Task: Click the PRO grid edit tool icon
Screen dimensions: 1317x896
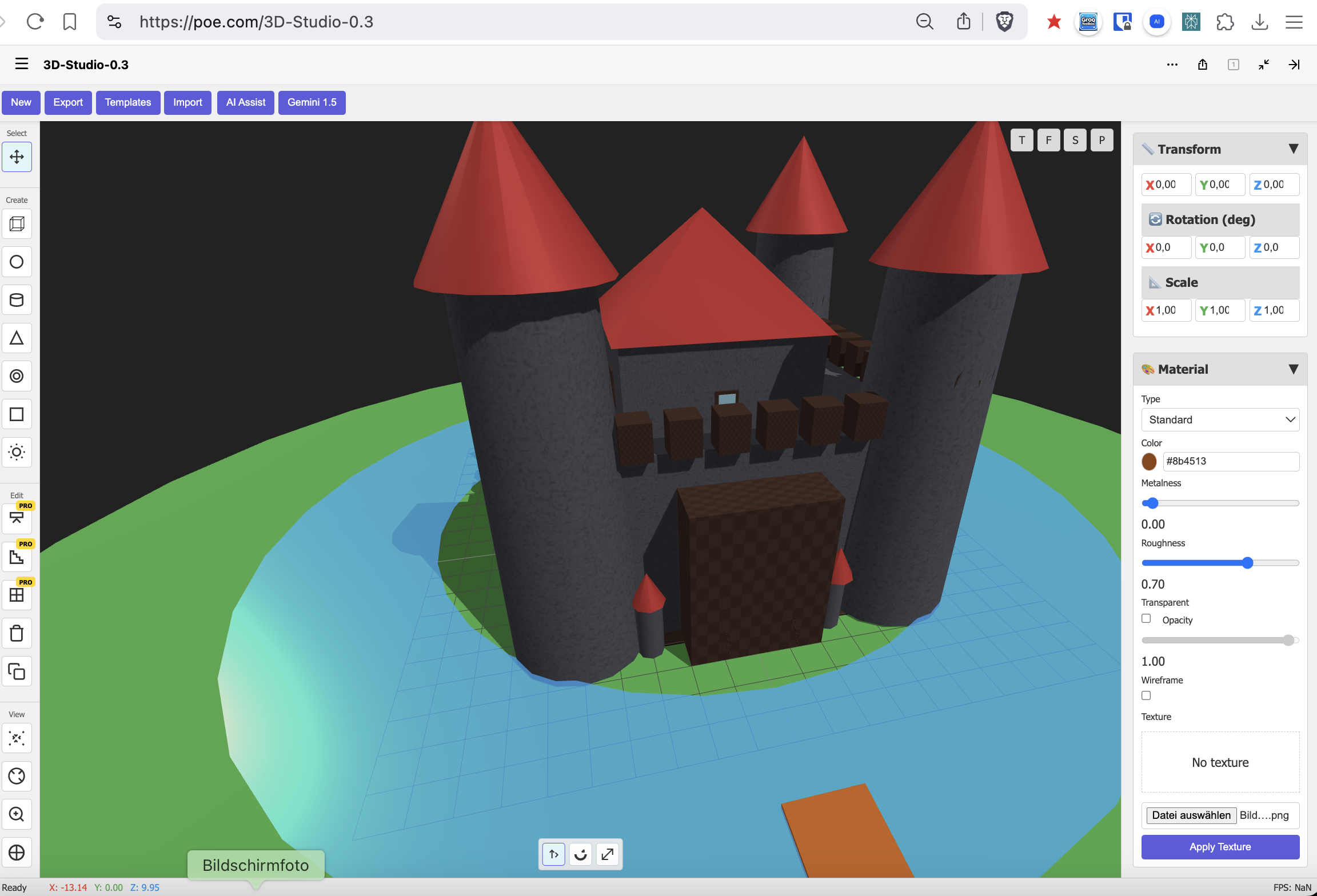Action: tap(17, 595)
